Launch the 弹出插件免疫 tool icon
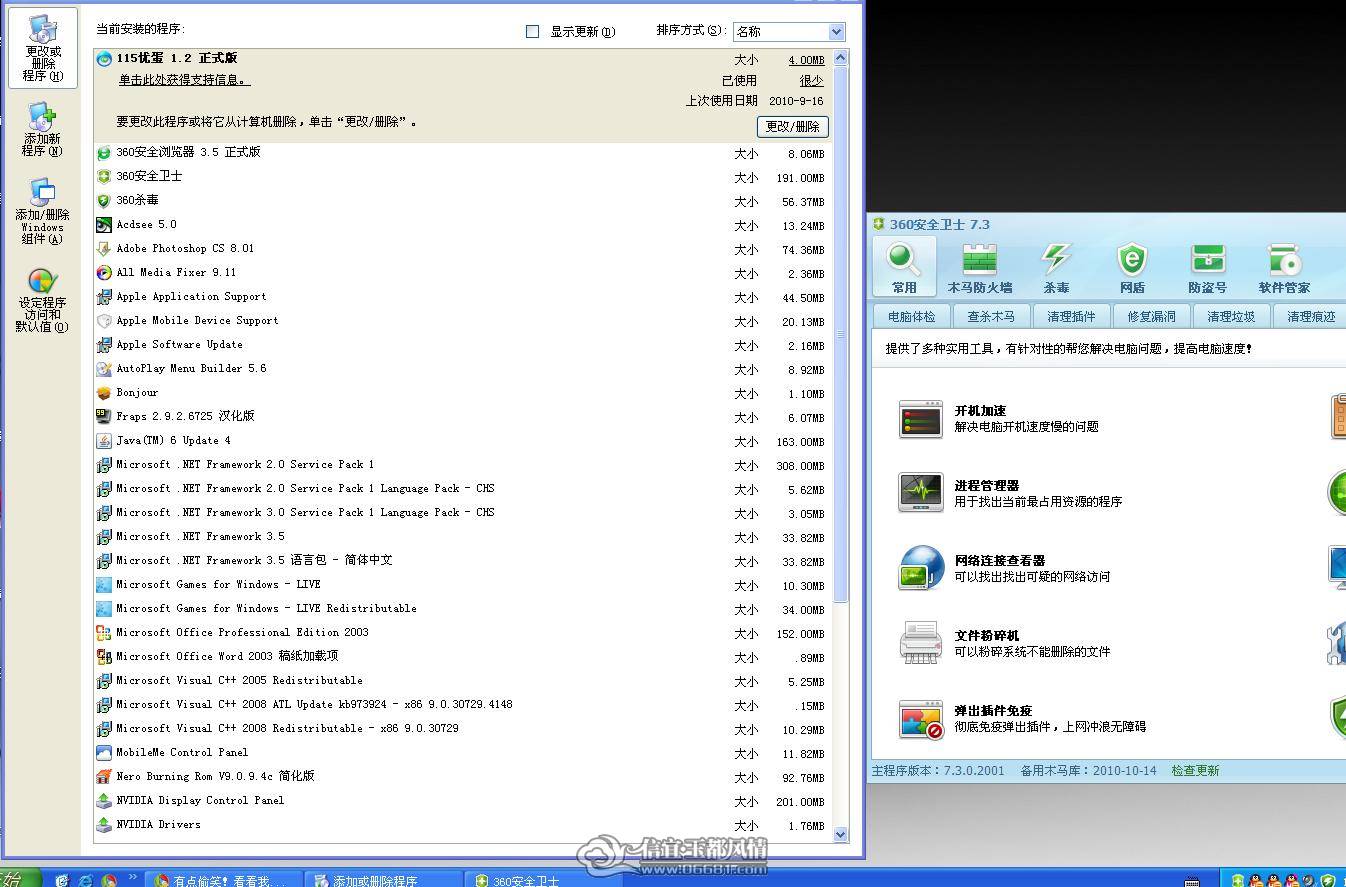This screenshot has height=887, width=1346. click(920, 718)
